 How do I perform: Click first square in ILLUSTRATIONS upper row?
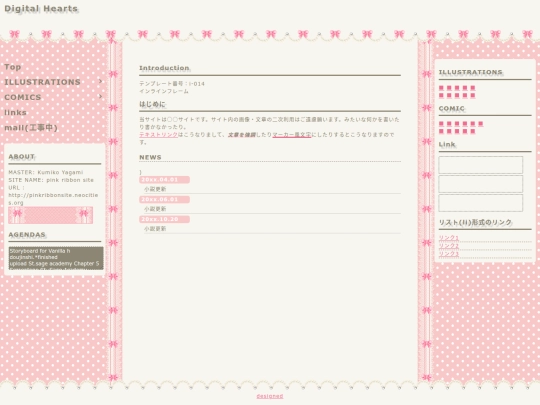[x=441, y=88]
